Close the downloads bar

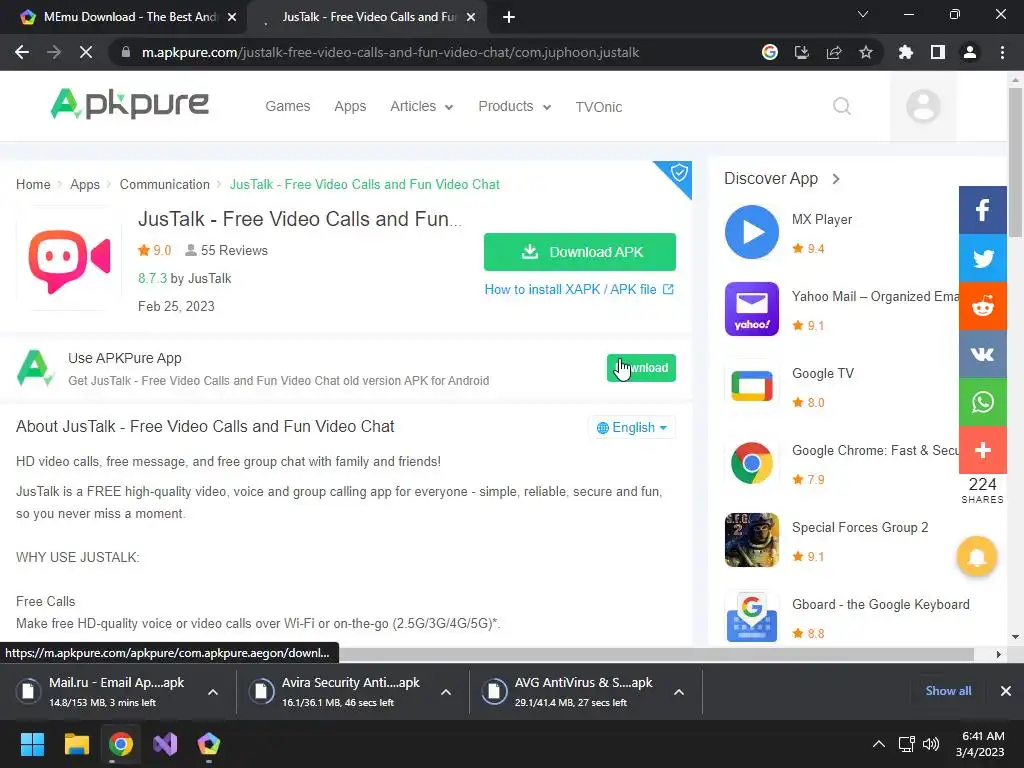click(1006, 691)
